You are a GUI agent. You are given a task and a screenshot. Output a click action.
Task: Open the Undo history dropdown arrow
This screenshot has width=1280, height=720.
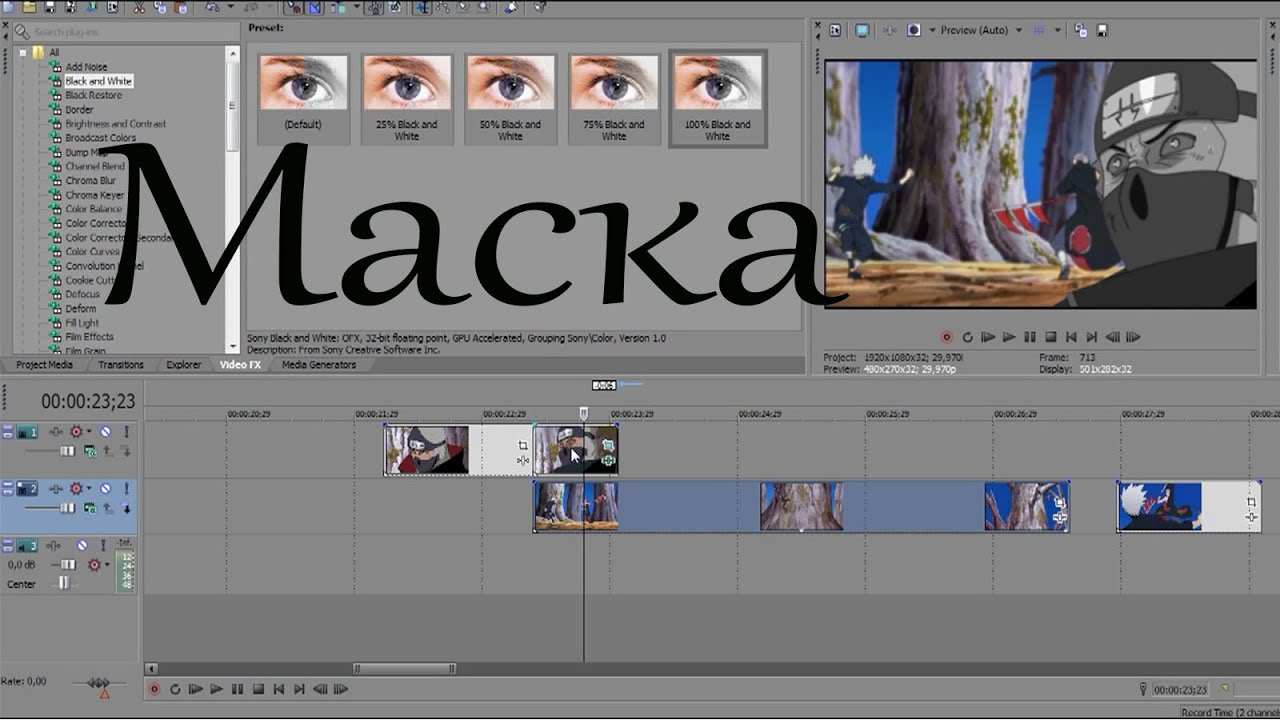coord(231,8)
